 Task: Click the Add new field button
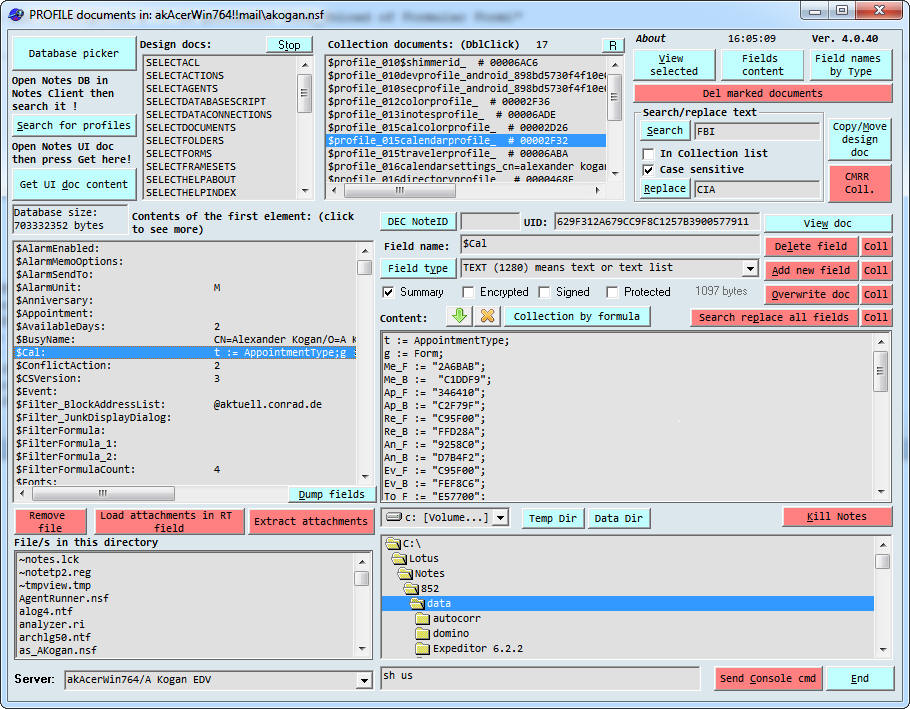point(811,270)
